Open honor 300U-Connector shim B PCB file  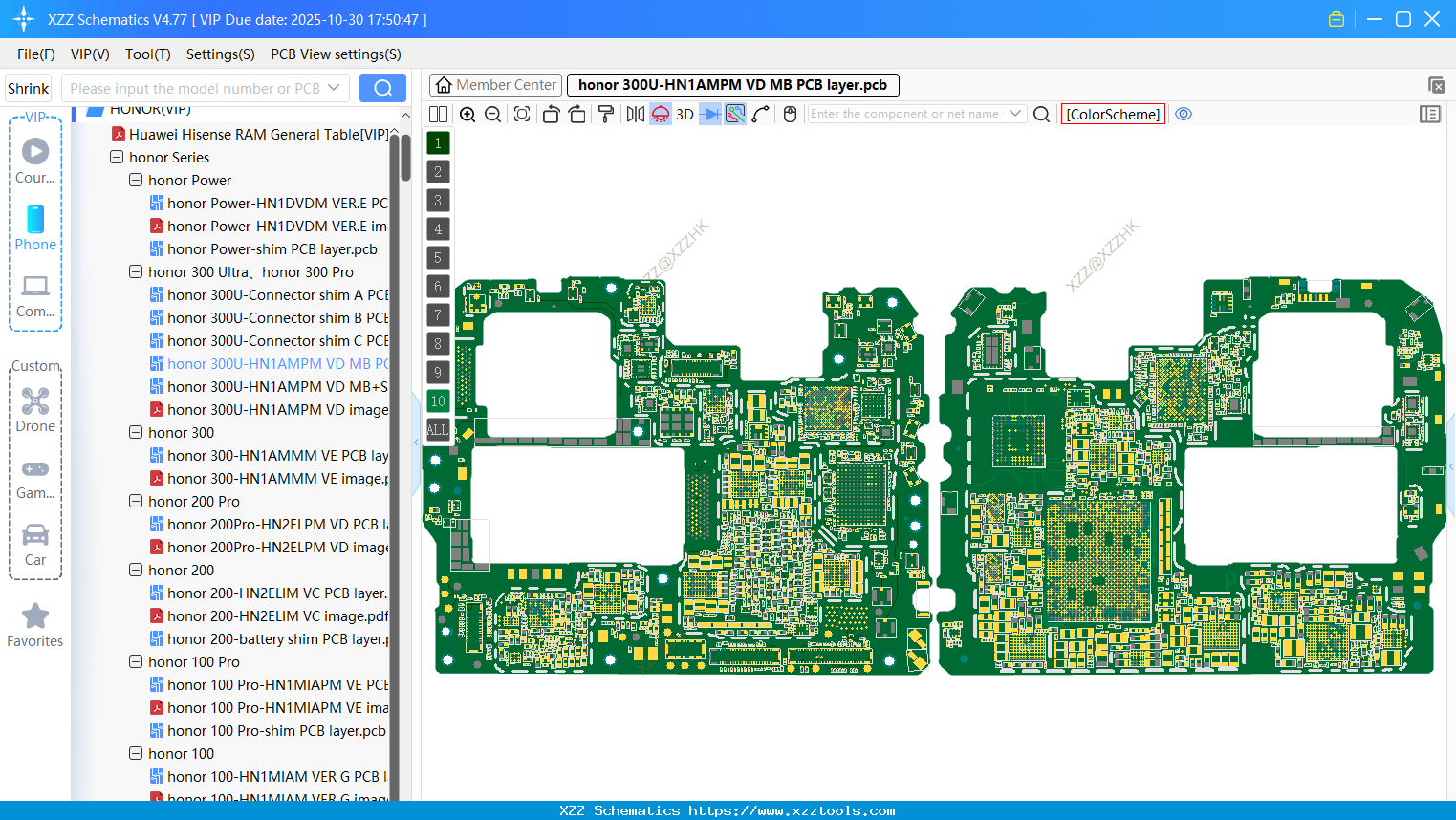[270, 318]
